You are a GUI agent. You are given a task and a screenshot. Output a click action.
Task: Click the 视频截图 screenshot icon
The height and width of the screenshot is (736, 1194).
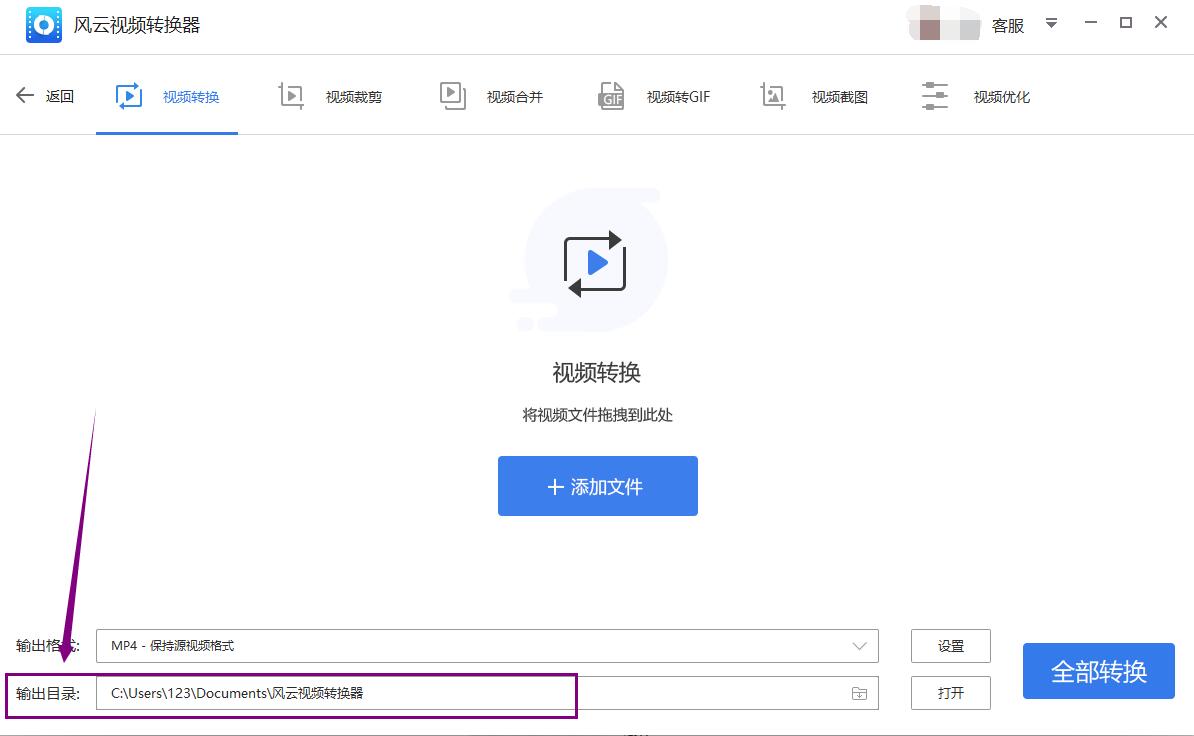click(x=772, y=96)
